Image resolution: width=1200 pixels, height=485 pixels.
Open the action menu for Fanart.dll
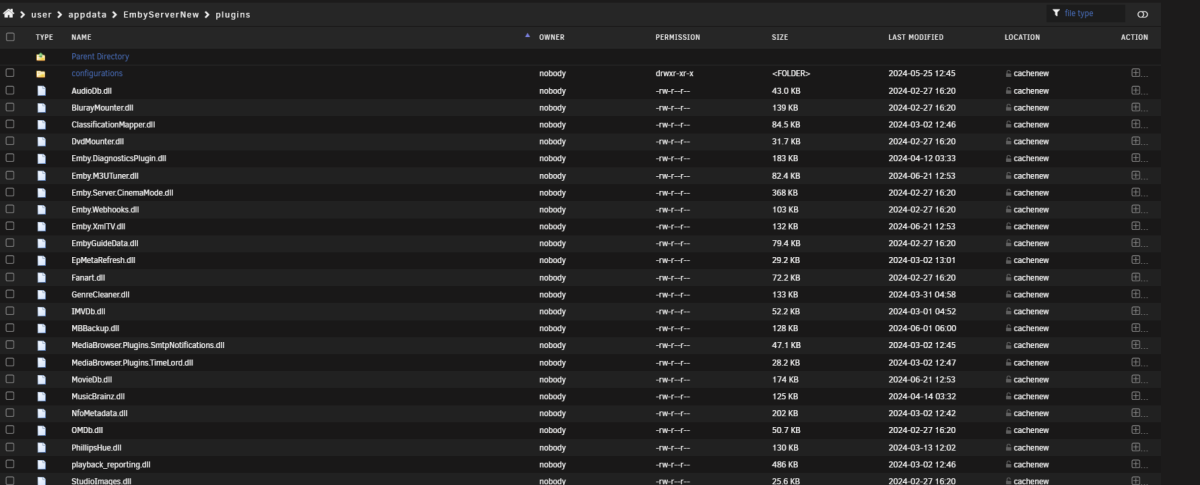coord(1135,278)
